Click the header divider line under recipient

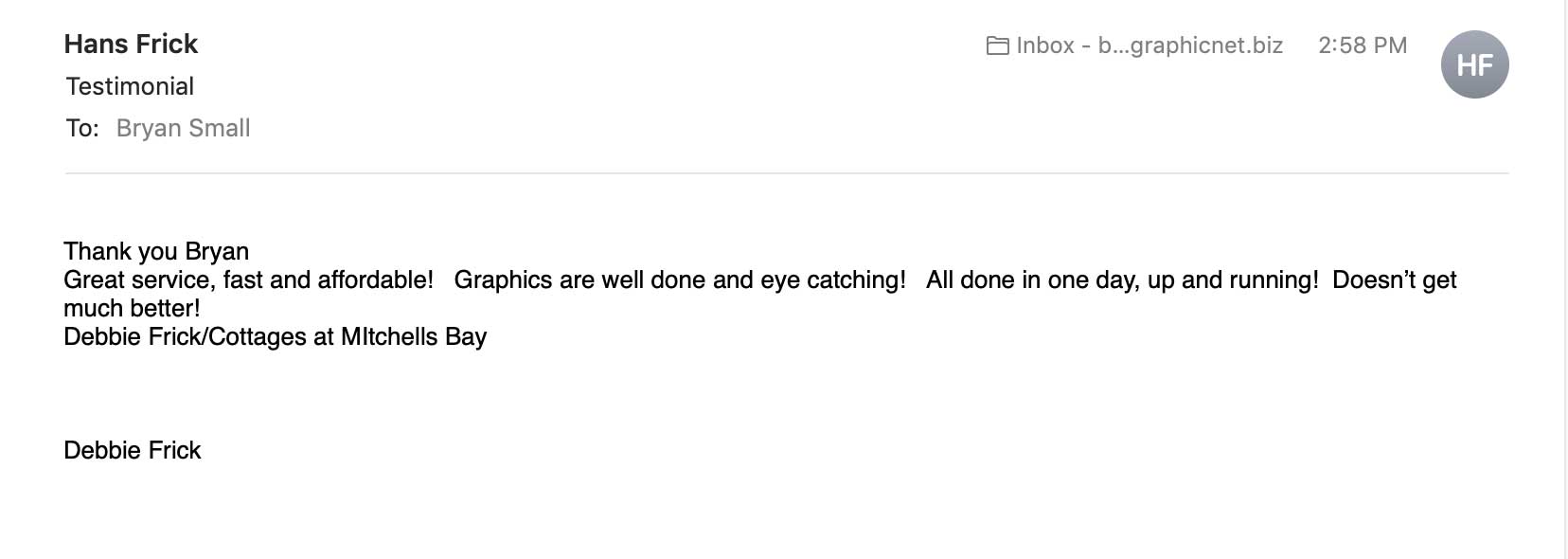[x=786, y=173]
